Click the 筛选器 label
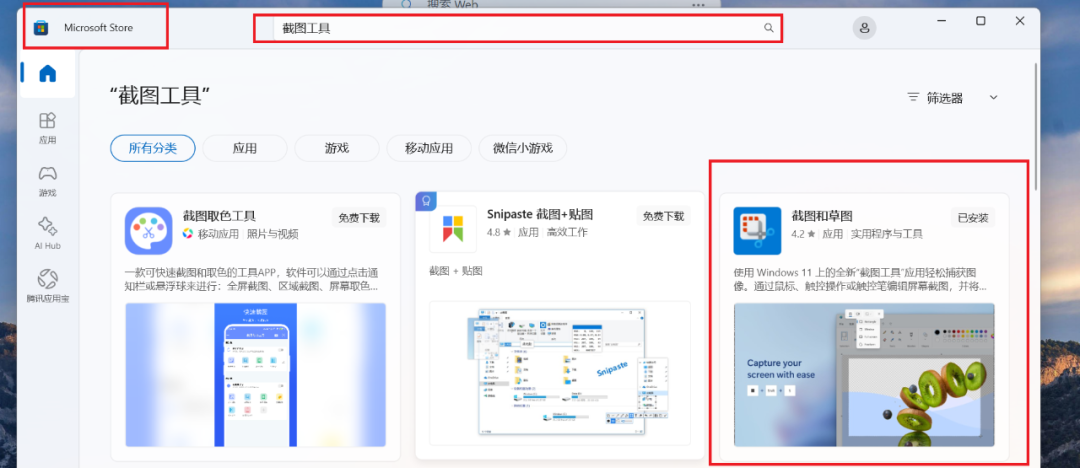The height and width of the screenshot is (468, 1080). click(944, 98)
